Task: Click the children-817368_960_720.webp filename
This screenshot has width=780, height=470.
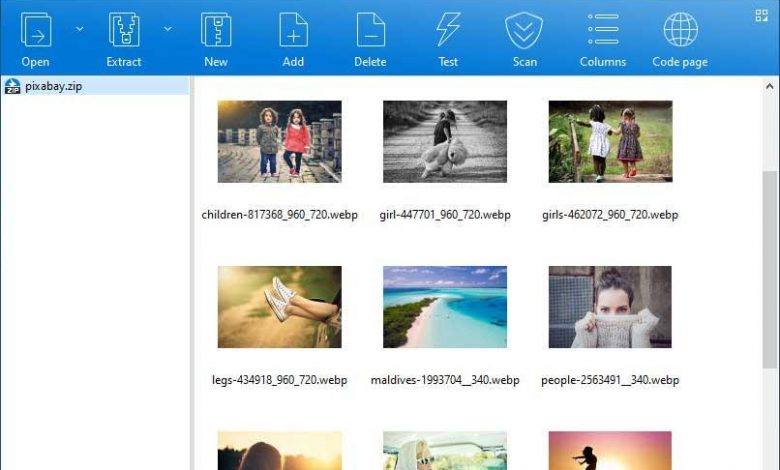Action: coord(280,215)
